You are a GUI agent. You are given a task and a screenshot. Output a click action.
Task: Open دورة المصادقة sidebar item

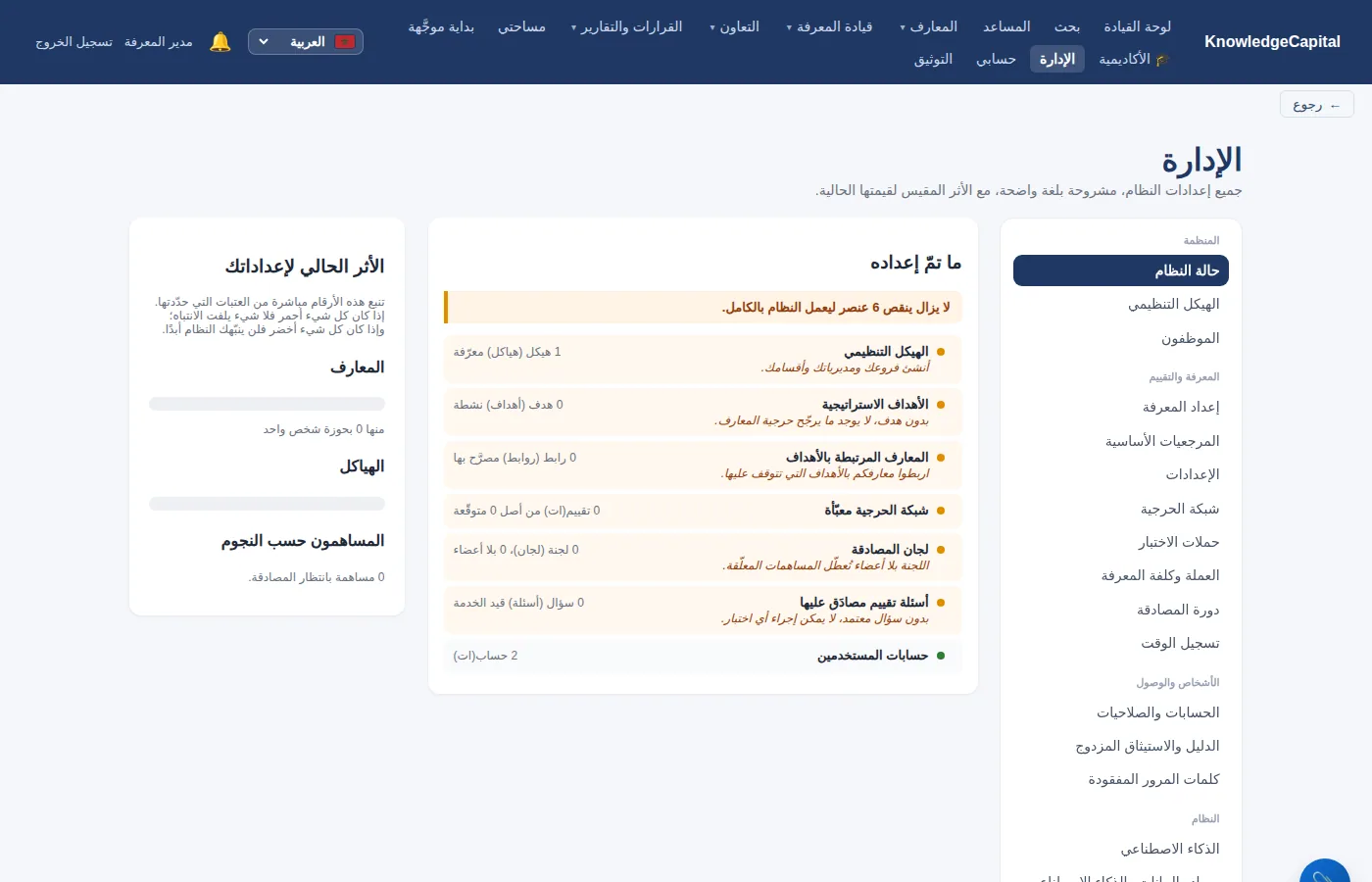click(x=1121, y=610)
